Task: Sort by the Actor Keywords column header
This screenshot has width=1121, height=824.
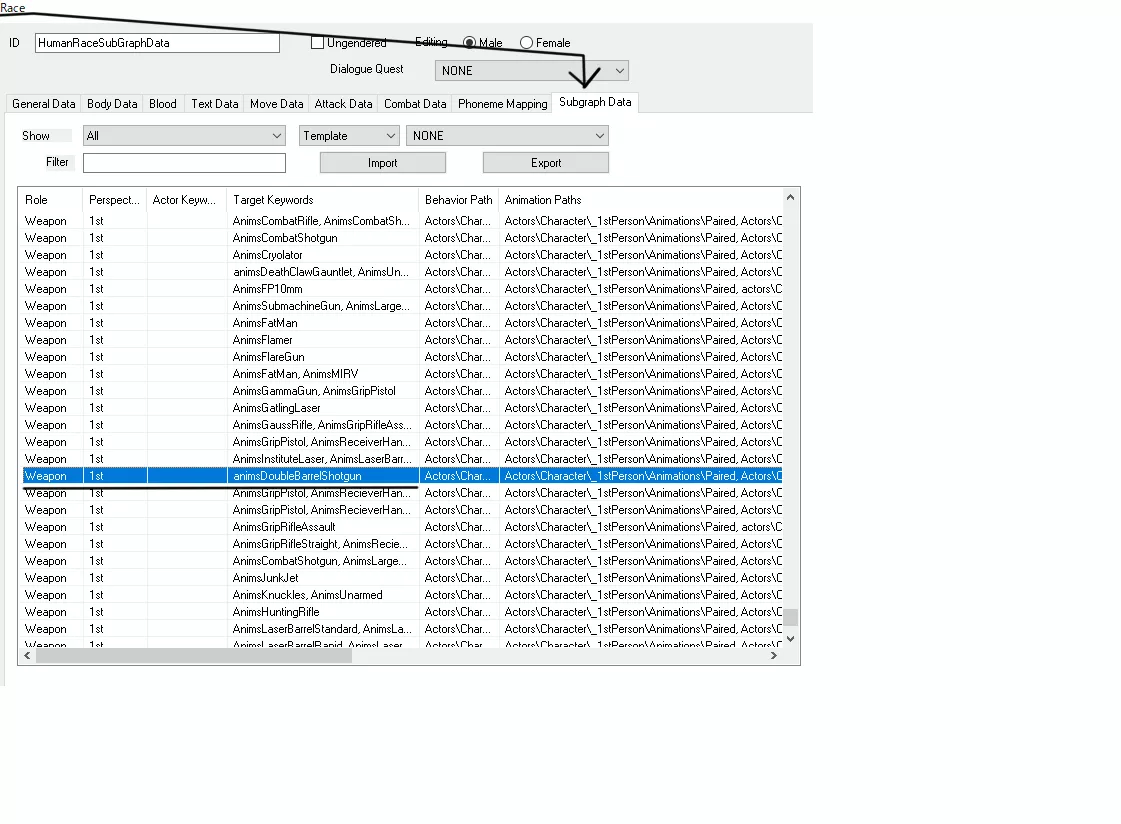Action: [x=186, y=200]
